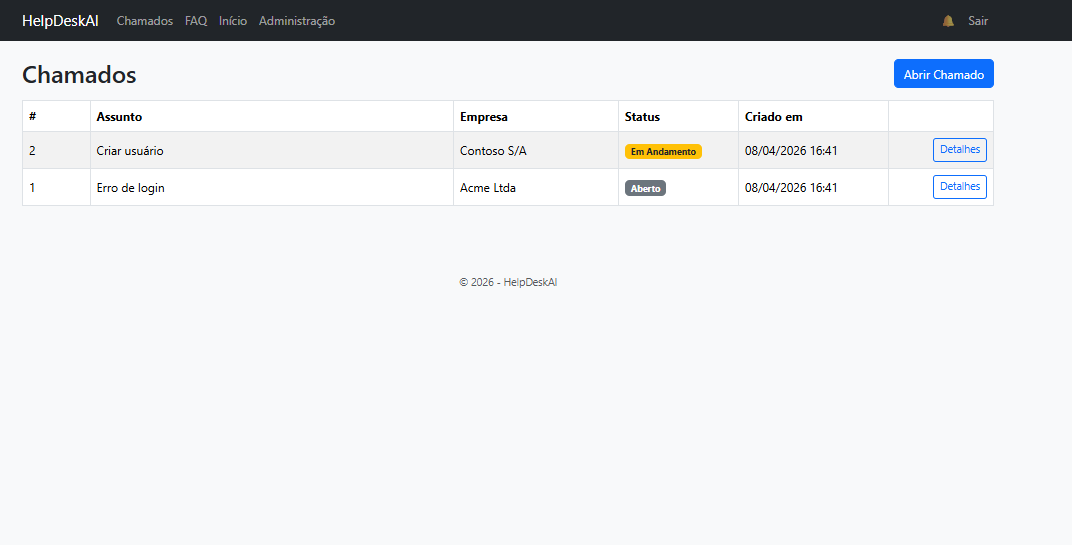
Task: Click ticket number 1 cell
Action: pyautogui.click(x=56, y=187)
